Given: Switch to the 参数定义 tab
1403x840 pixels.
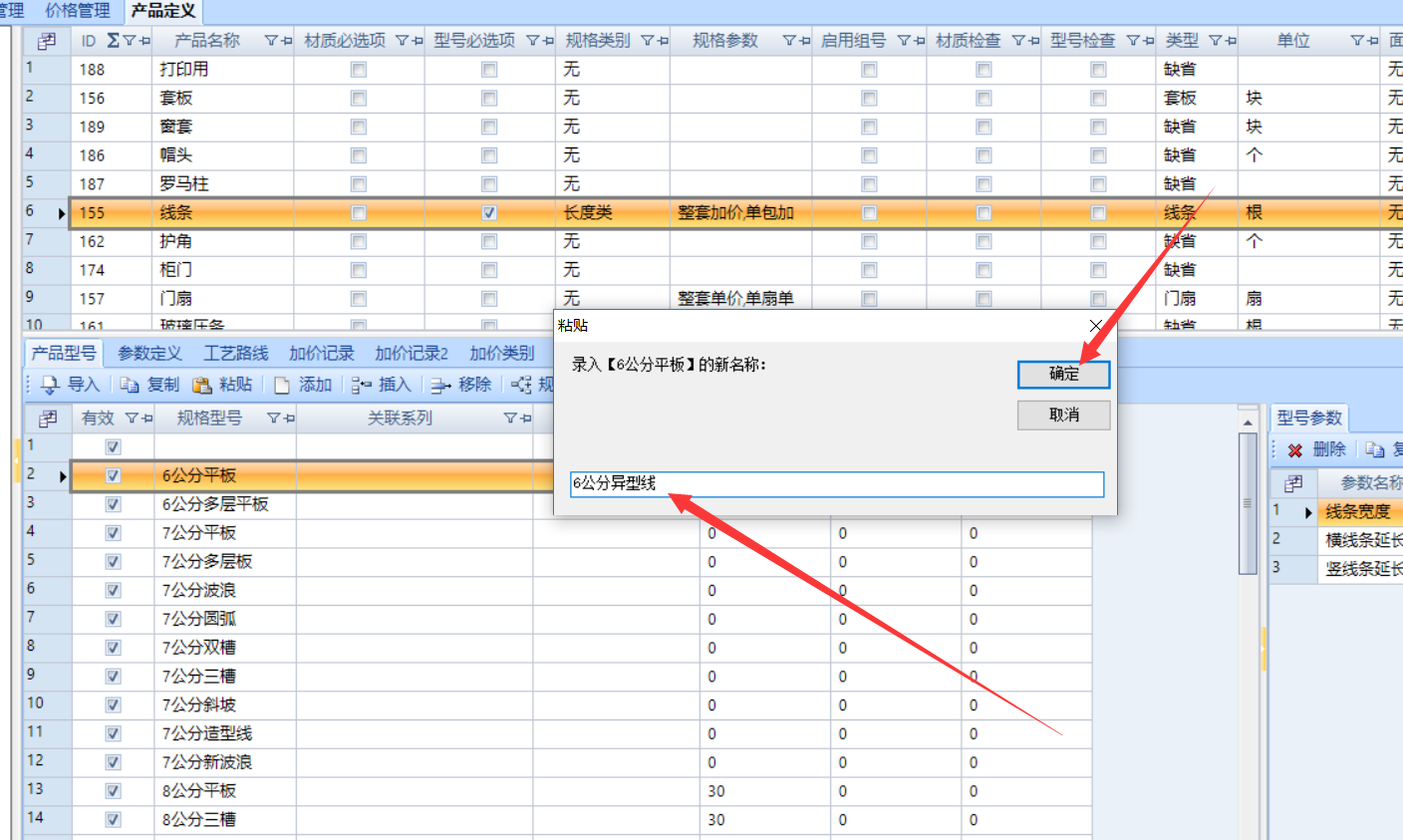Looking at the screenshot, I should [x=149, y=354].
